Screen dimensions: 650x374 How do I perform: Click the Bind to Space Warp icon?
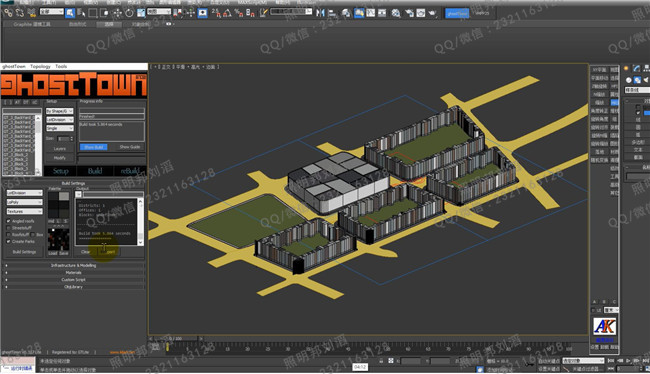pyautogui.click(x=32, y=13)
